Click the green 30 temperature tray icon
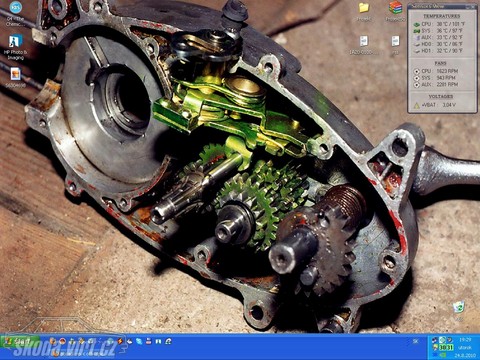 pyautogui.click(x=445, y=348)
